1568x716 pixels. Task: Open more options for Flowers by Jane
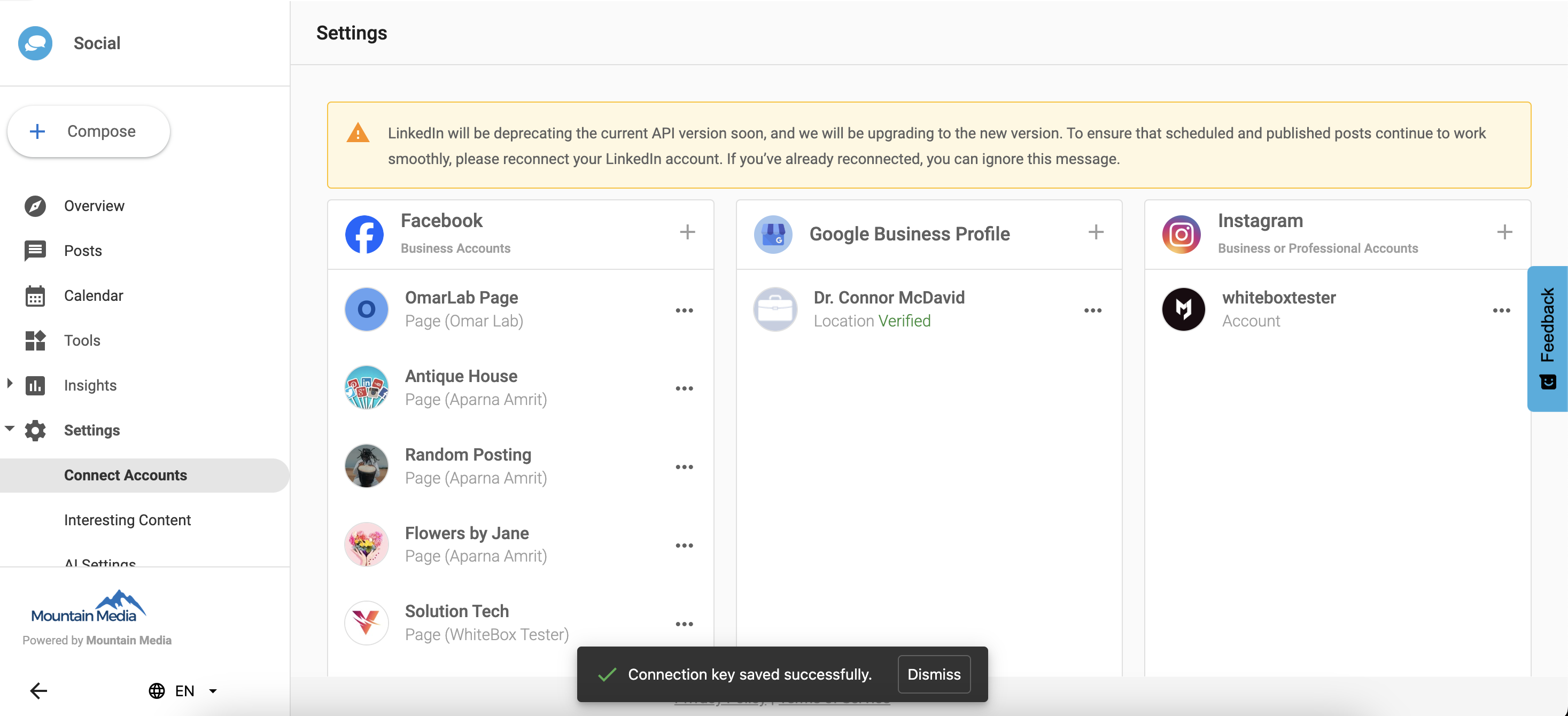click(684, 546)
